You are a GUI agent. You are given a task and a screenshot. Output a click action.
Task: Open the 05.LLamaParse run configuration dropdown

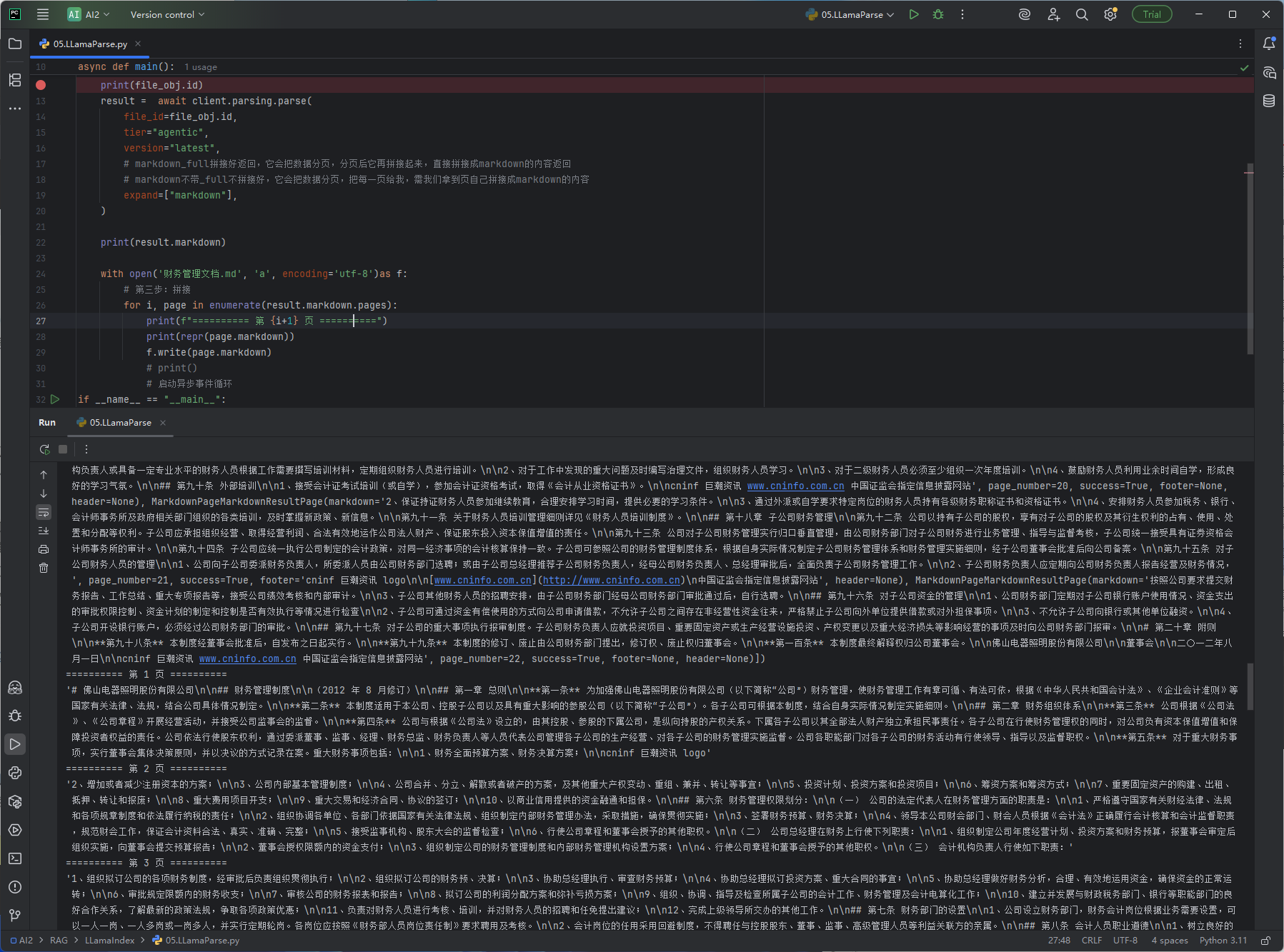pyautogui.click(x=850, y=14)
